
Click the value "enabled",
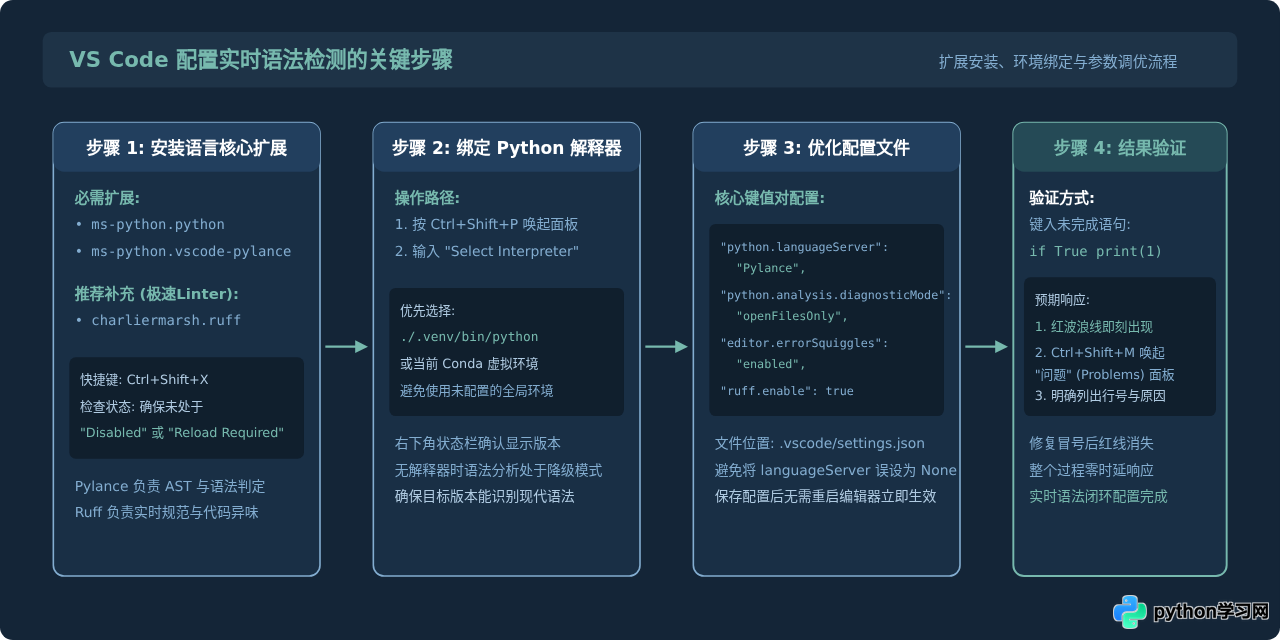(771, 365)
